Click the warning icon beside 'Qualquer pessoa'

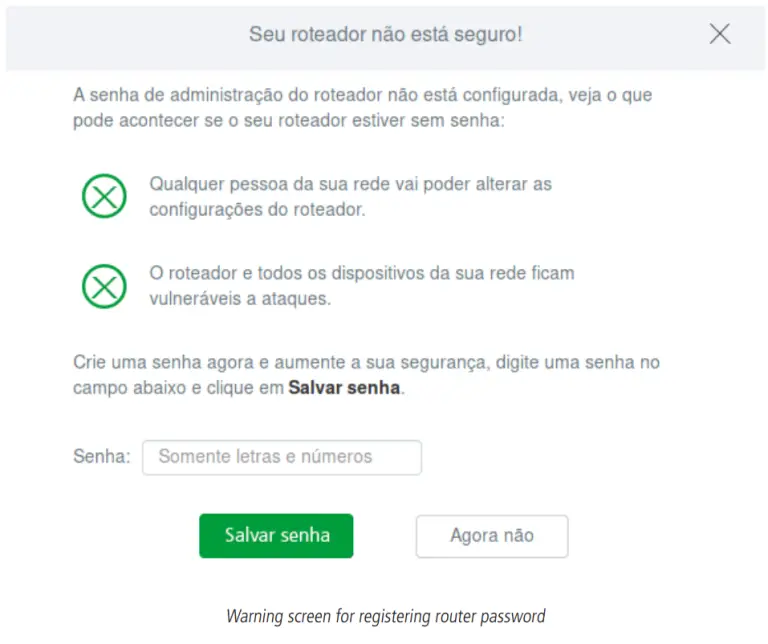[104, 197]
